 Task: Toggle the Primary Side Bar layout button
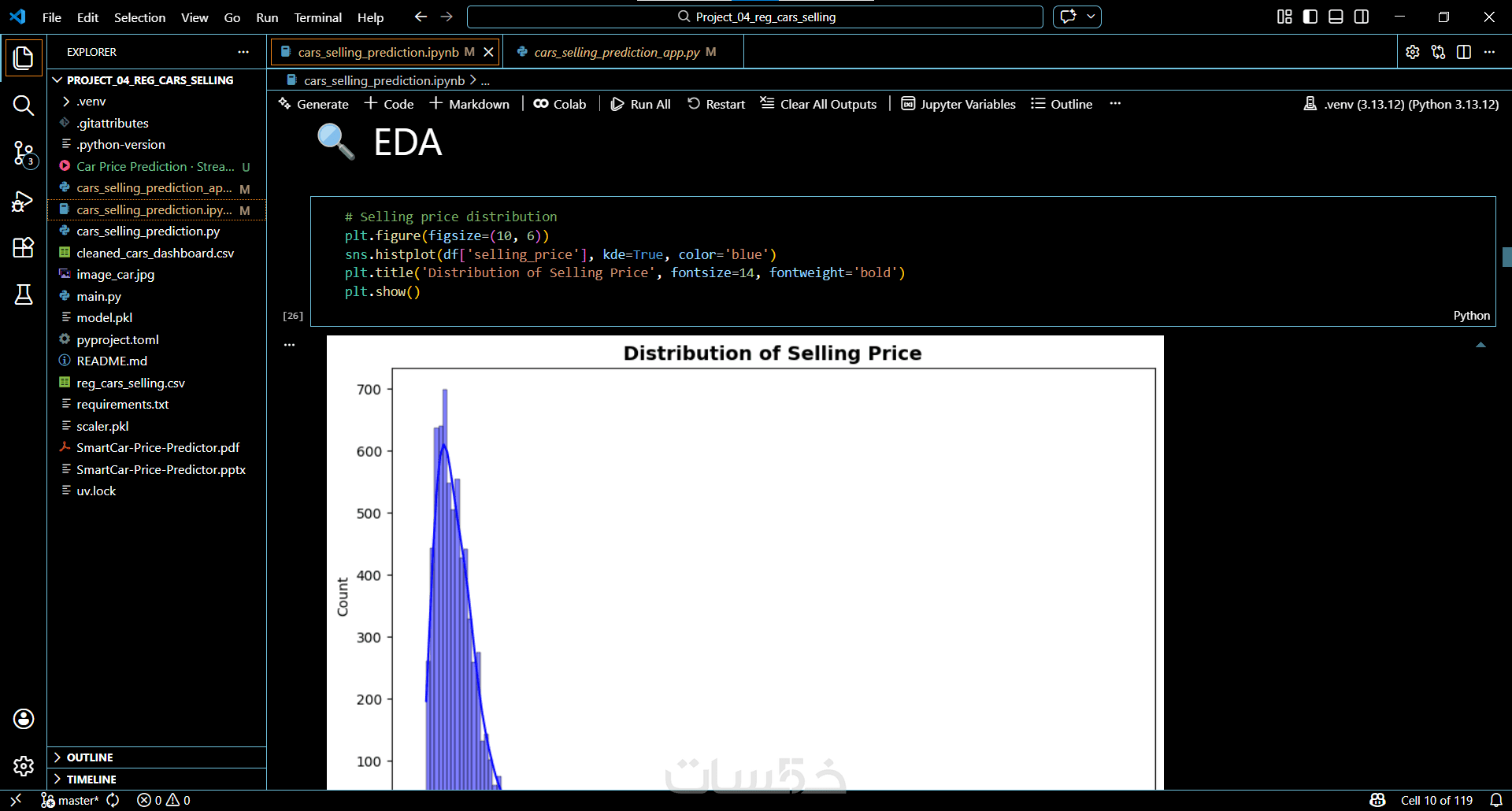point(1310,17)
